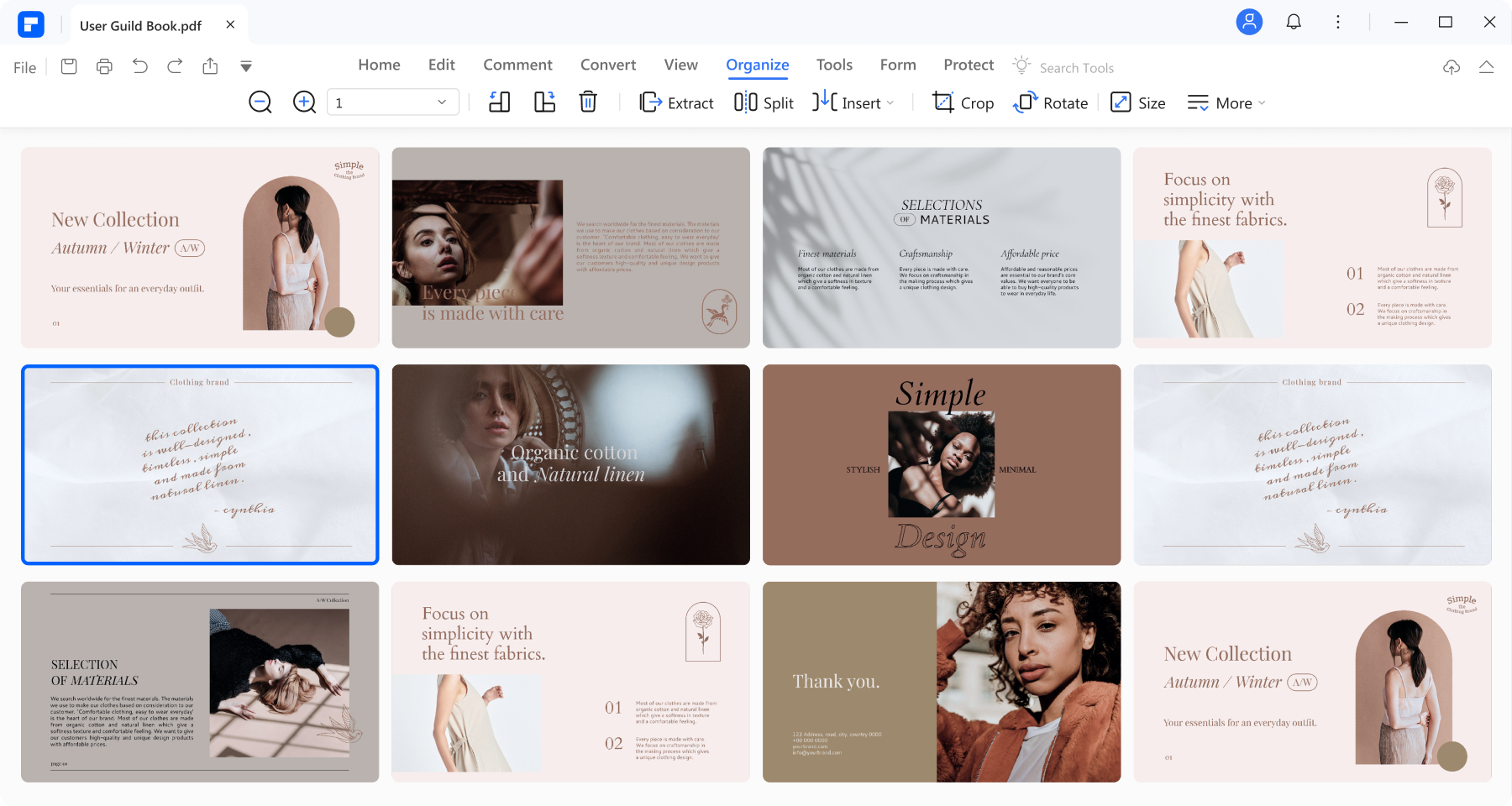Expand the quick access toolbar dropdown
1512x806 pixels.
coord(246,66)
